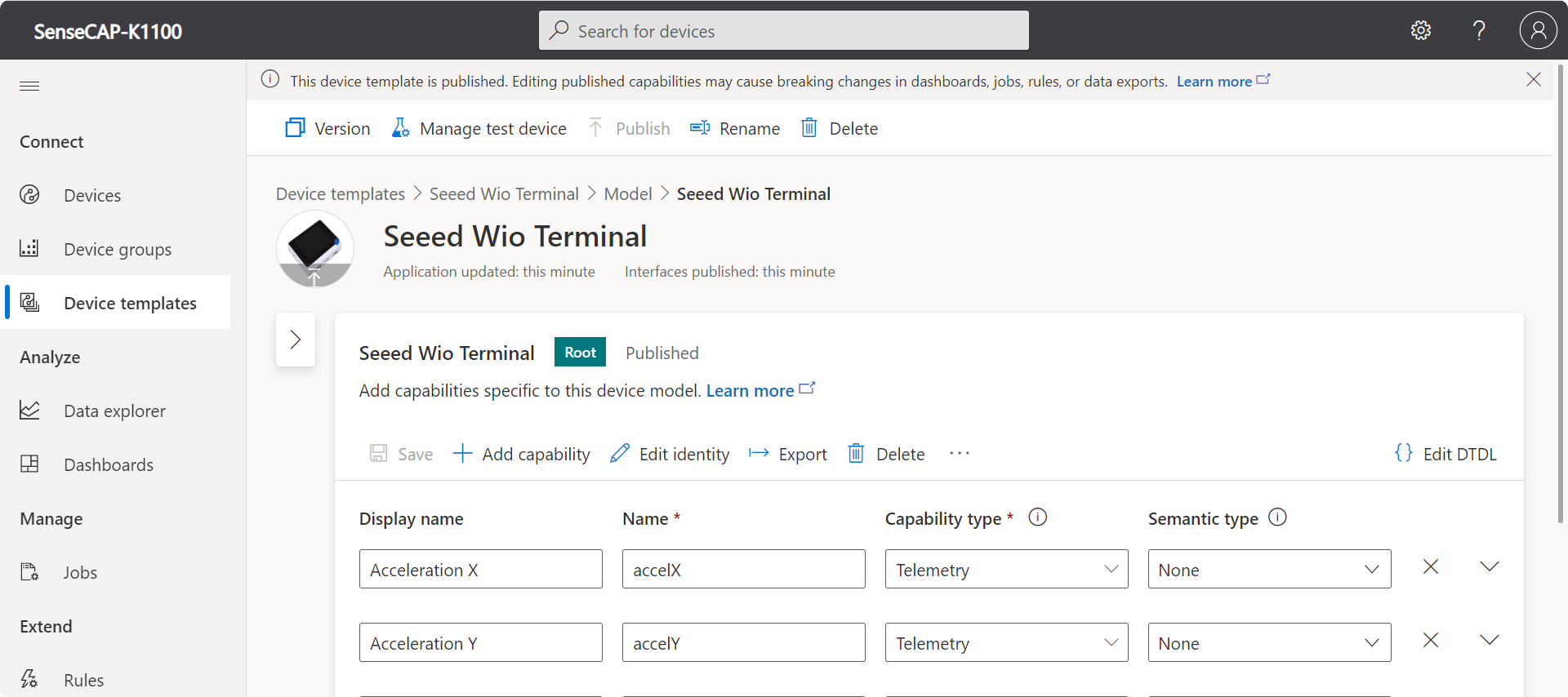Click the Save button
The image size is (1568, 697).
coord(401,454)
